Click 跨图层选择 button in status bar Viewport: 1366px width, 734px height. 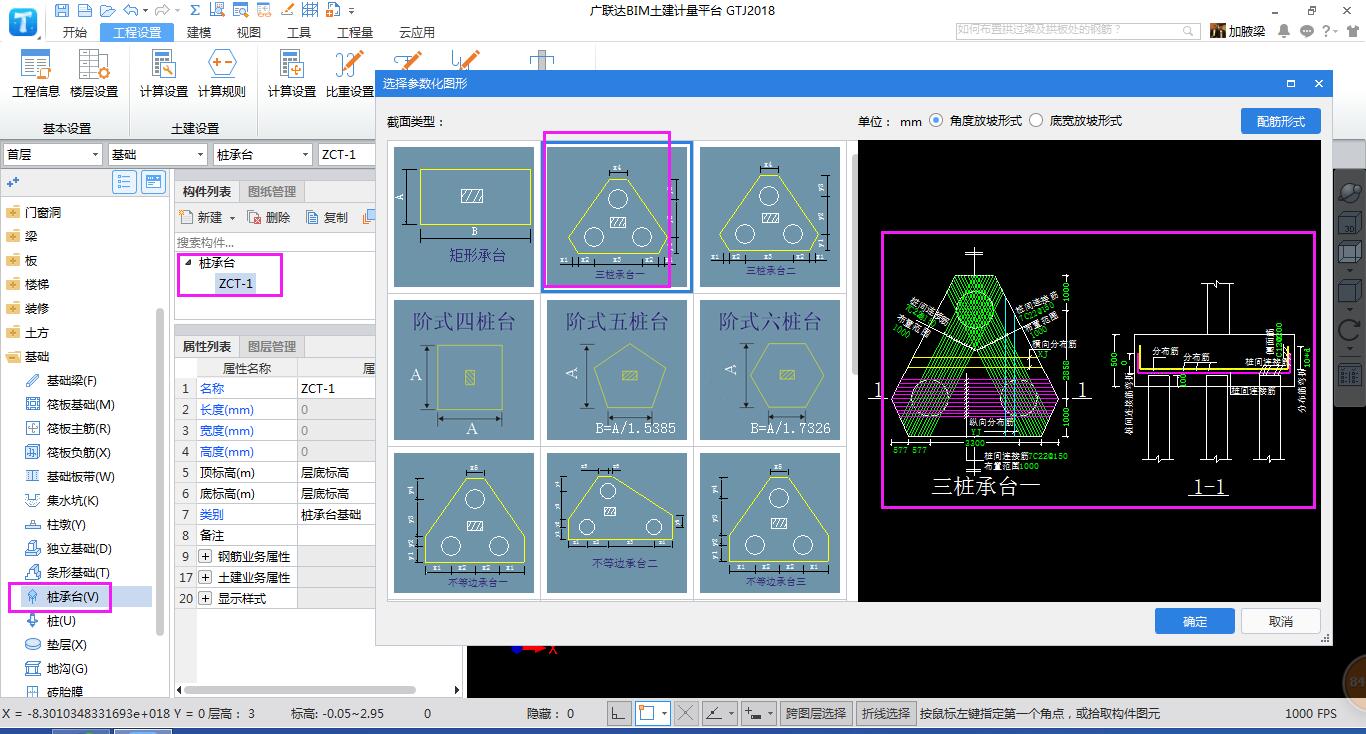(816, 713)
